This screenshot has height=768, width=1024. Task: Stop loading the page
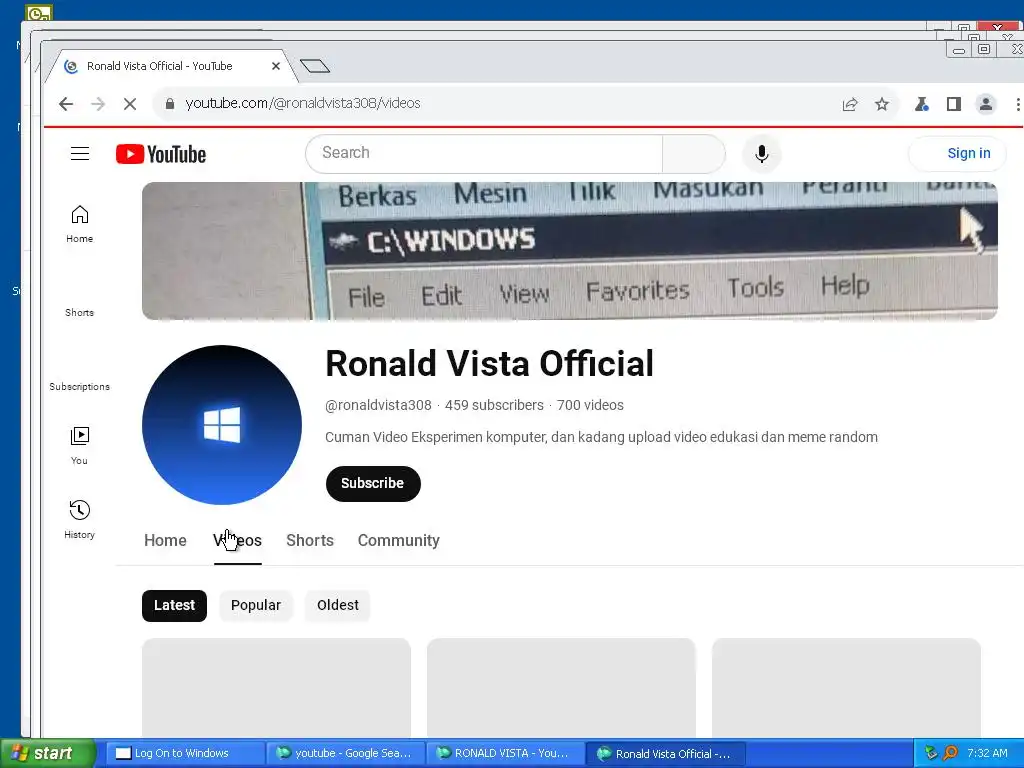click(x=130, y=104)
